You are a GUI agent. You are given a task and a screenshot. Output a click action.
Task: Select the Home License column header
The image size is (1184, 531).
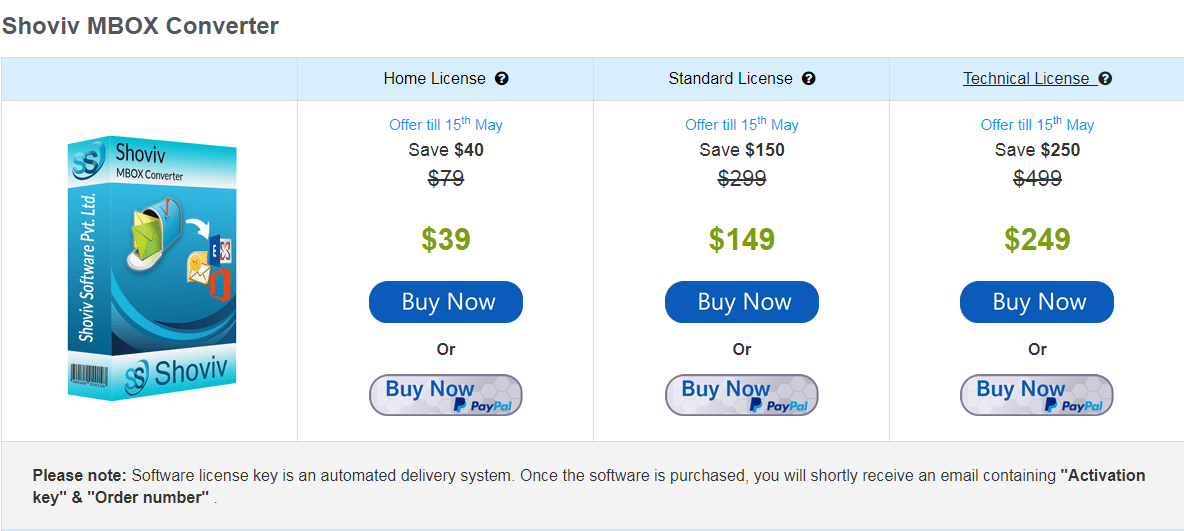(434, 79)
